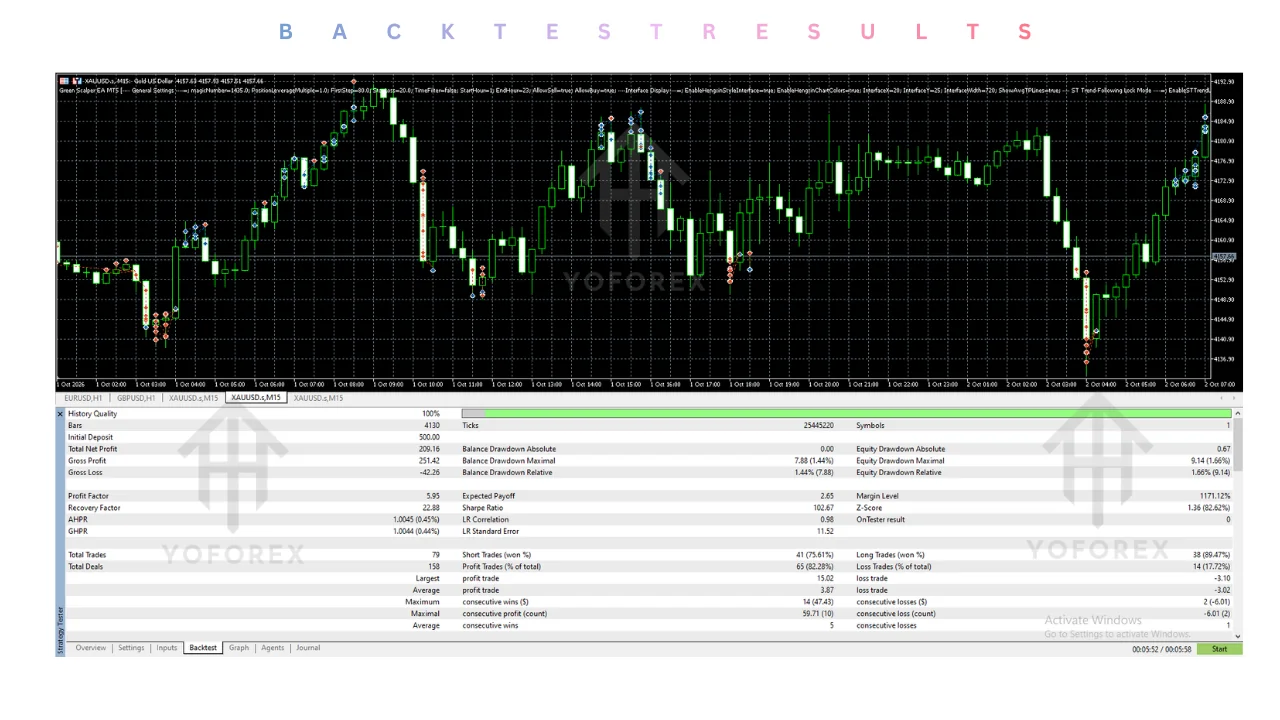Go to the Inputs tab
Image resolution: width=1280 pixels, height=720 pixels.
pyautogui.click(x=167, y=648)
